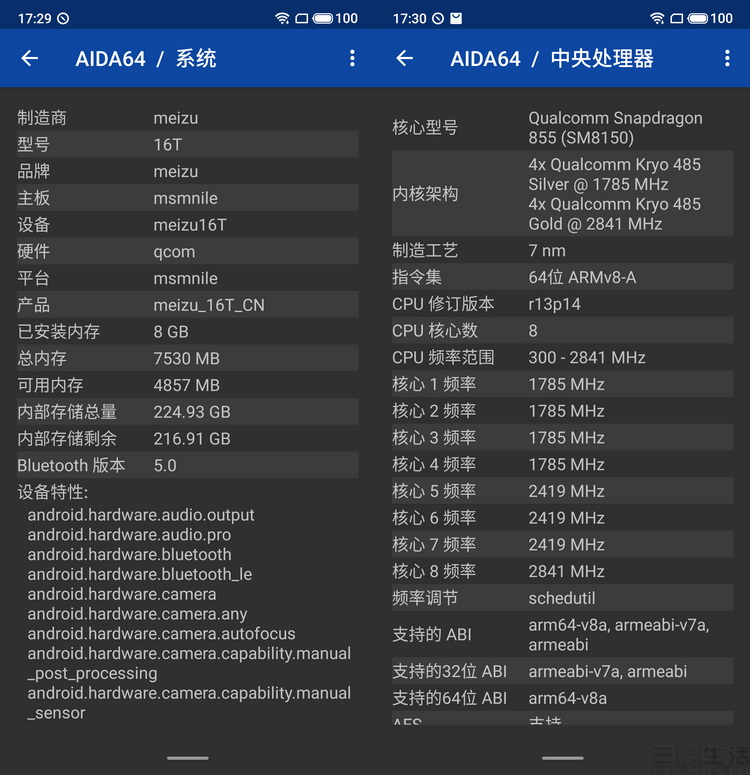
Task: Tap the 设备特性 heading
Action: [x=52, y=492]
